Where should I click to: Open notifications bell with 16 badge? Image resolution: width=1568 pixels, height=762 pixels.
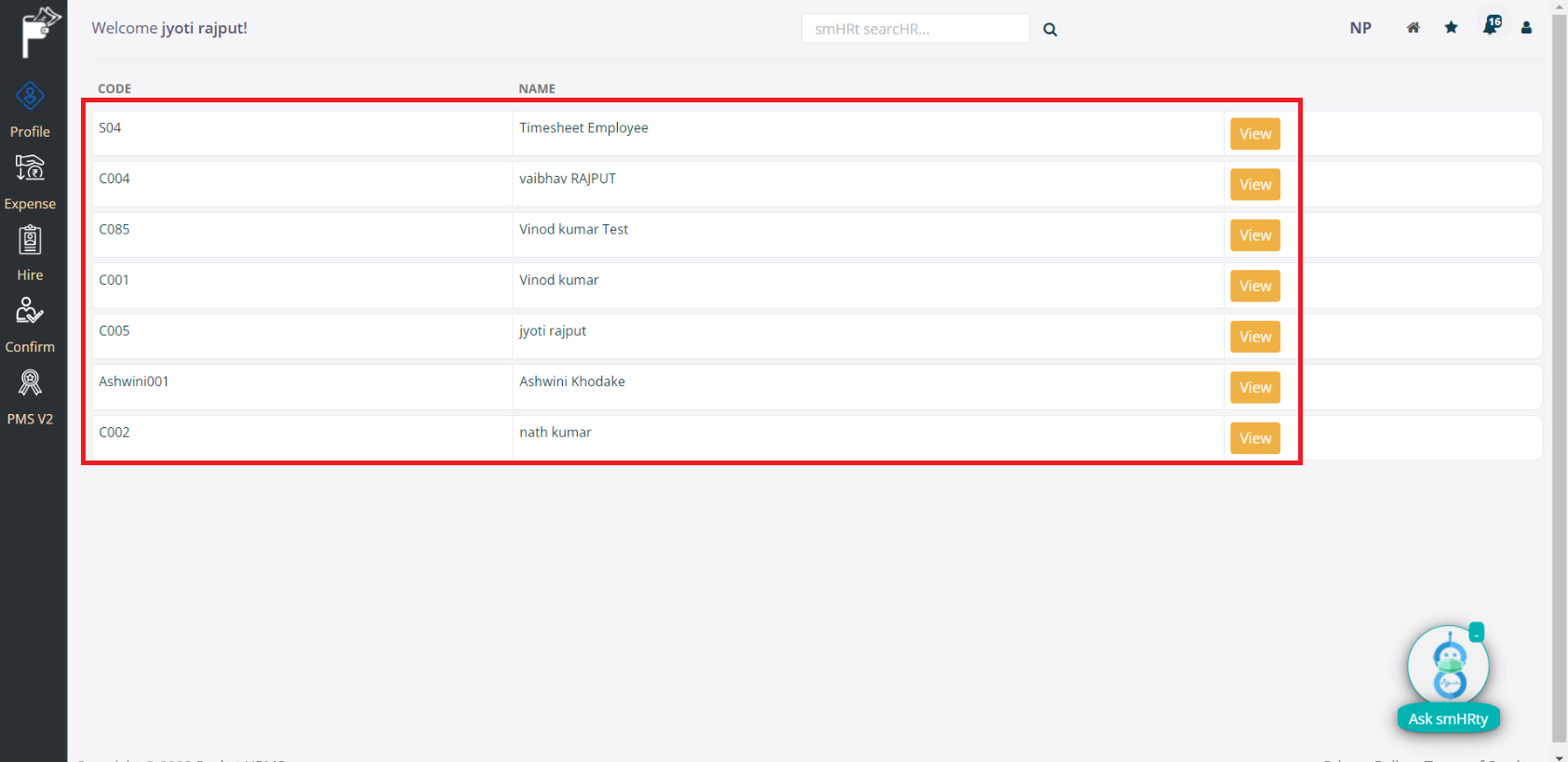coord(1491,25)
